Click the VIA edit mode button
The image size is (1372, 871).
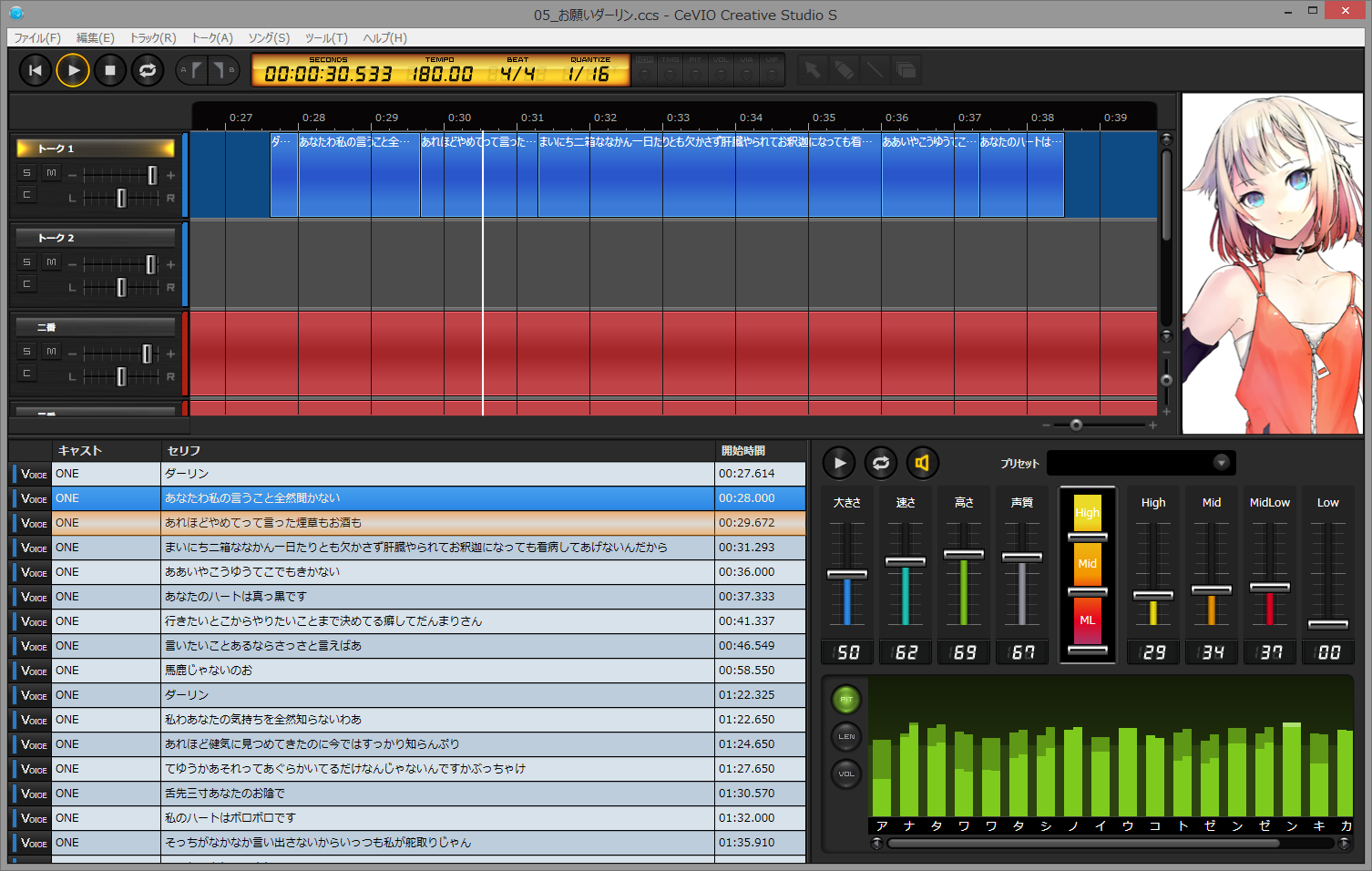[747, 70]
